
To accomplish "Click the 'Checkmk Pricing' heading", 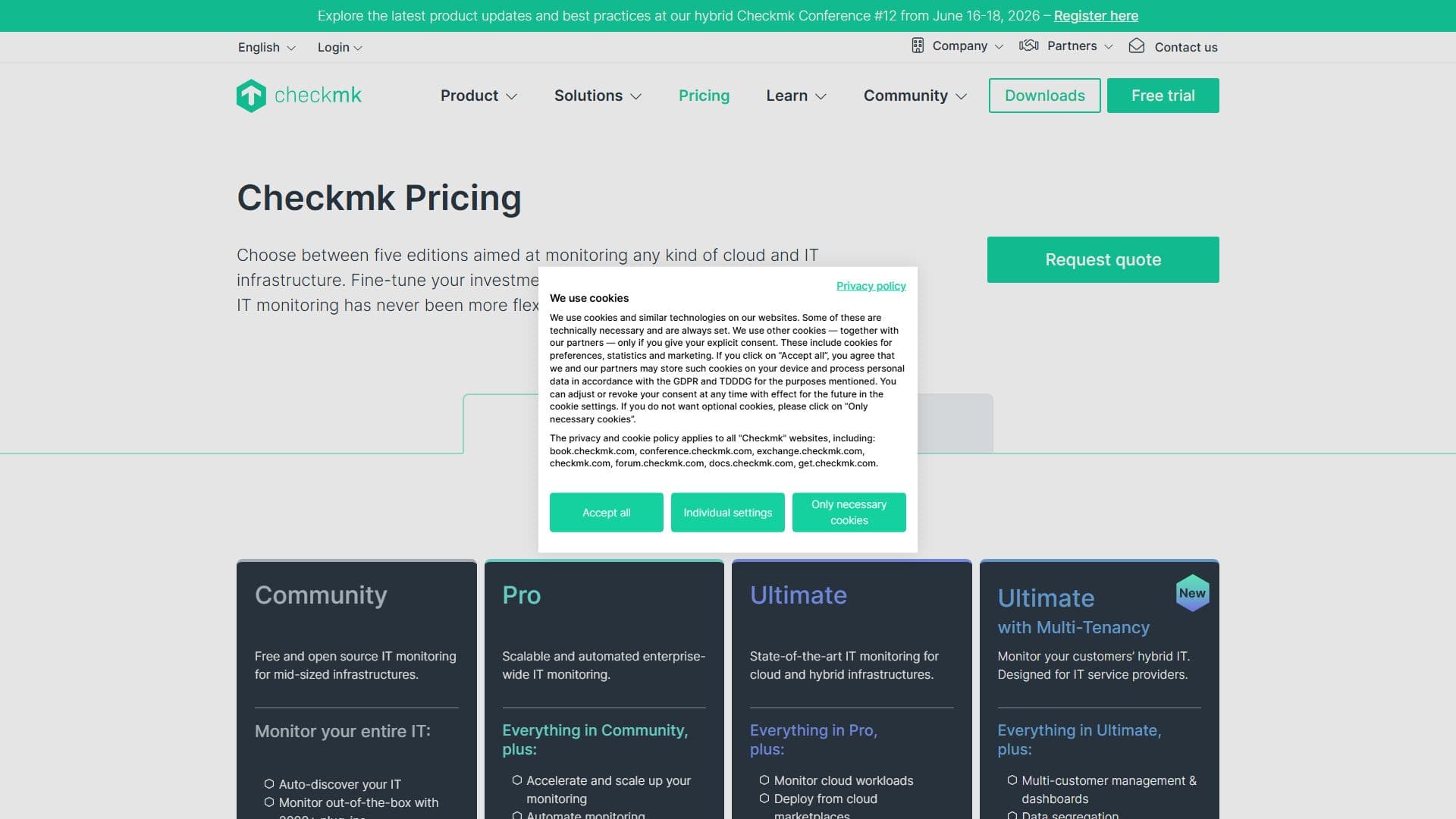I will pyautogui.click(x=378, y=198).
